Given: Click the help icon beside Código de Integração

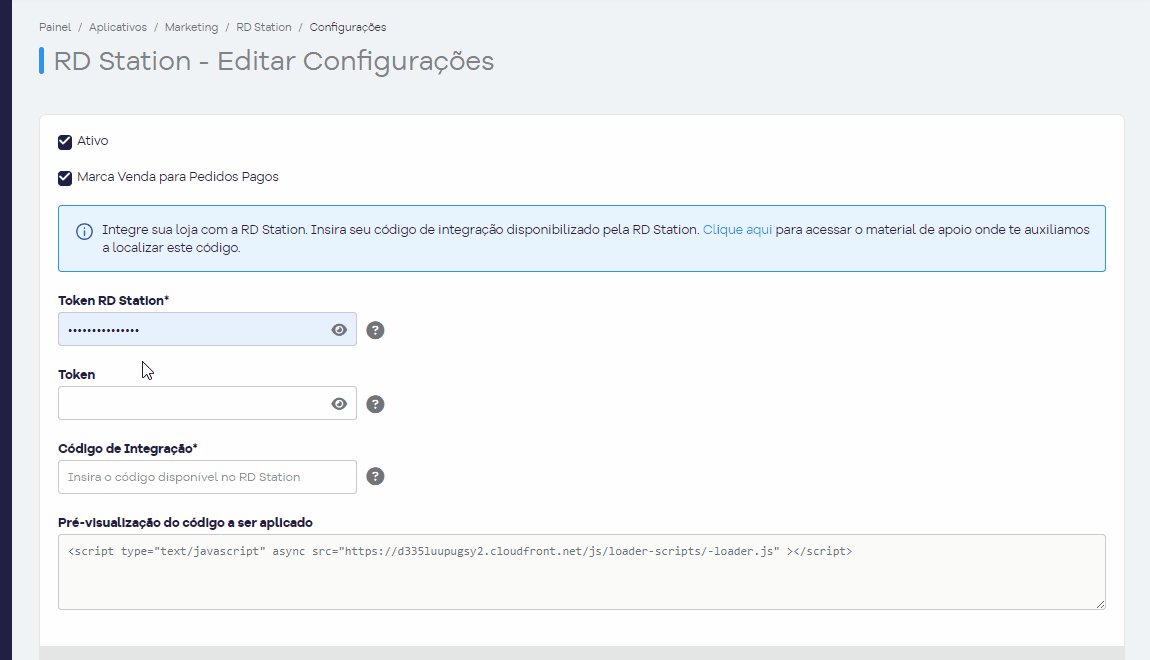Looking at the screenshot, I should (x=376, y=477).
